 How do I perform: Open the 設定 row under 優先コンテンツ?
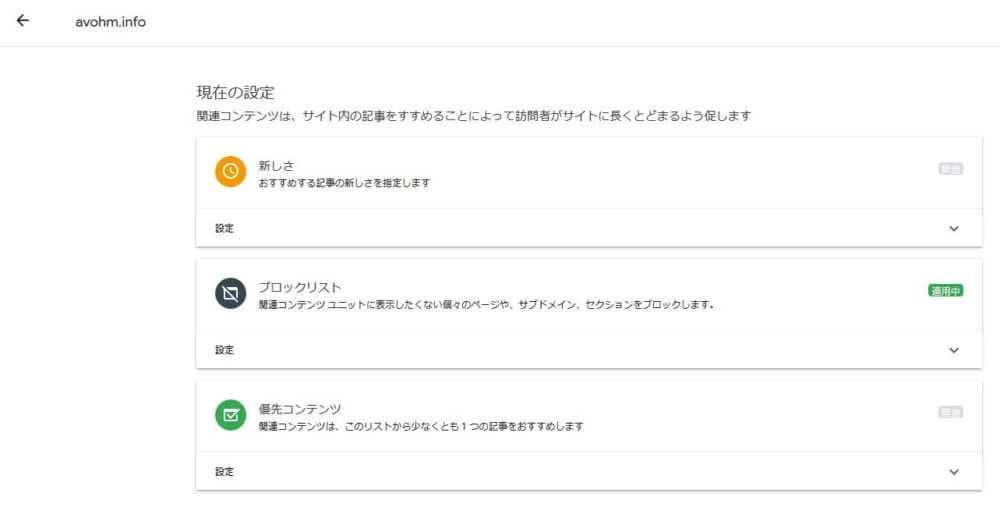224,472
